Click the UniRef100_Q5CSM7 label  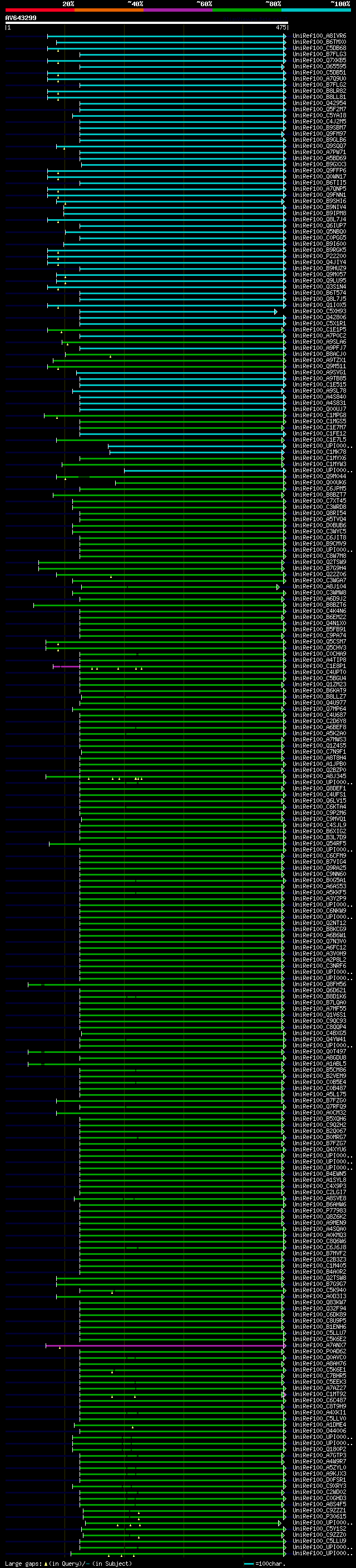tap(319, 641)
